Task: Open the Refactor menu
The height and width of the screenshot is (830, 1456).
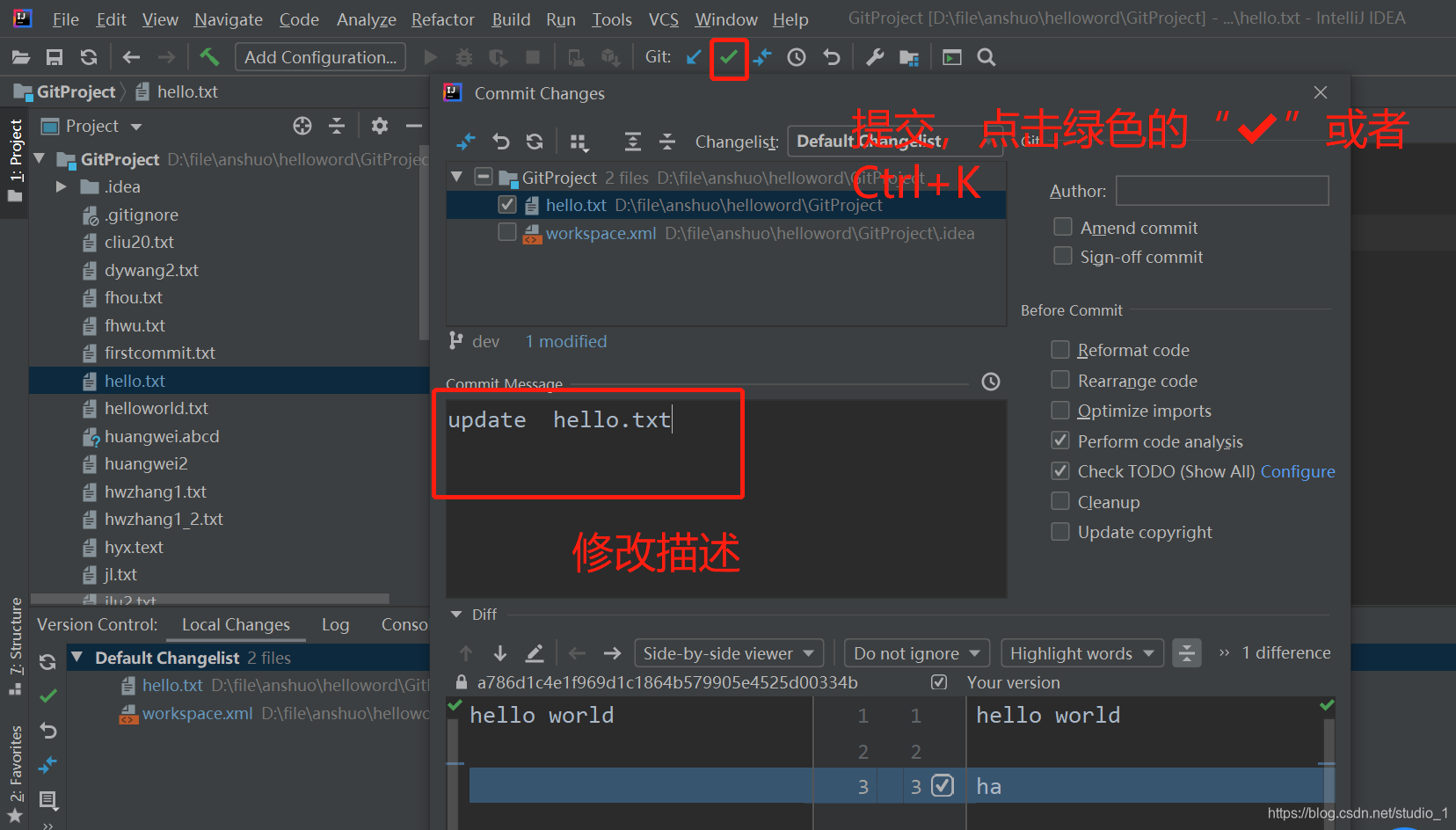Action: (442, 19)
